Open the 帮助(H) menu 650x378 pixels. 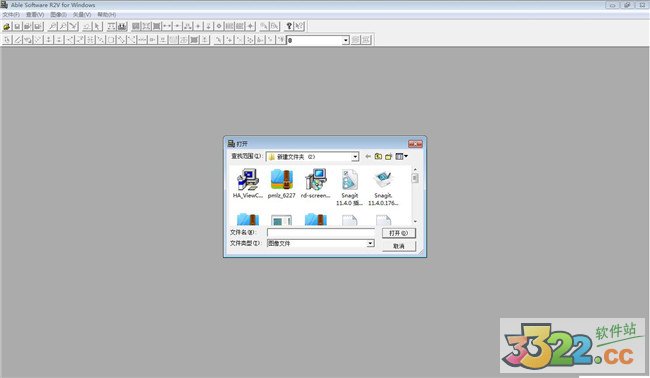pos(107,15)
